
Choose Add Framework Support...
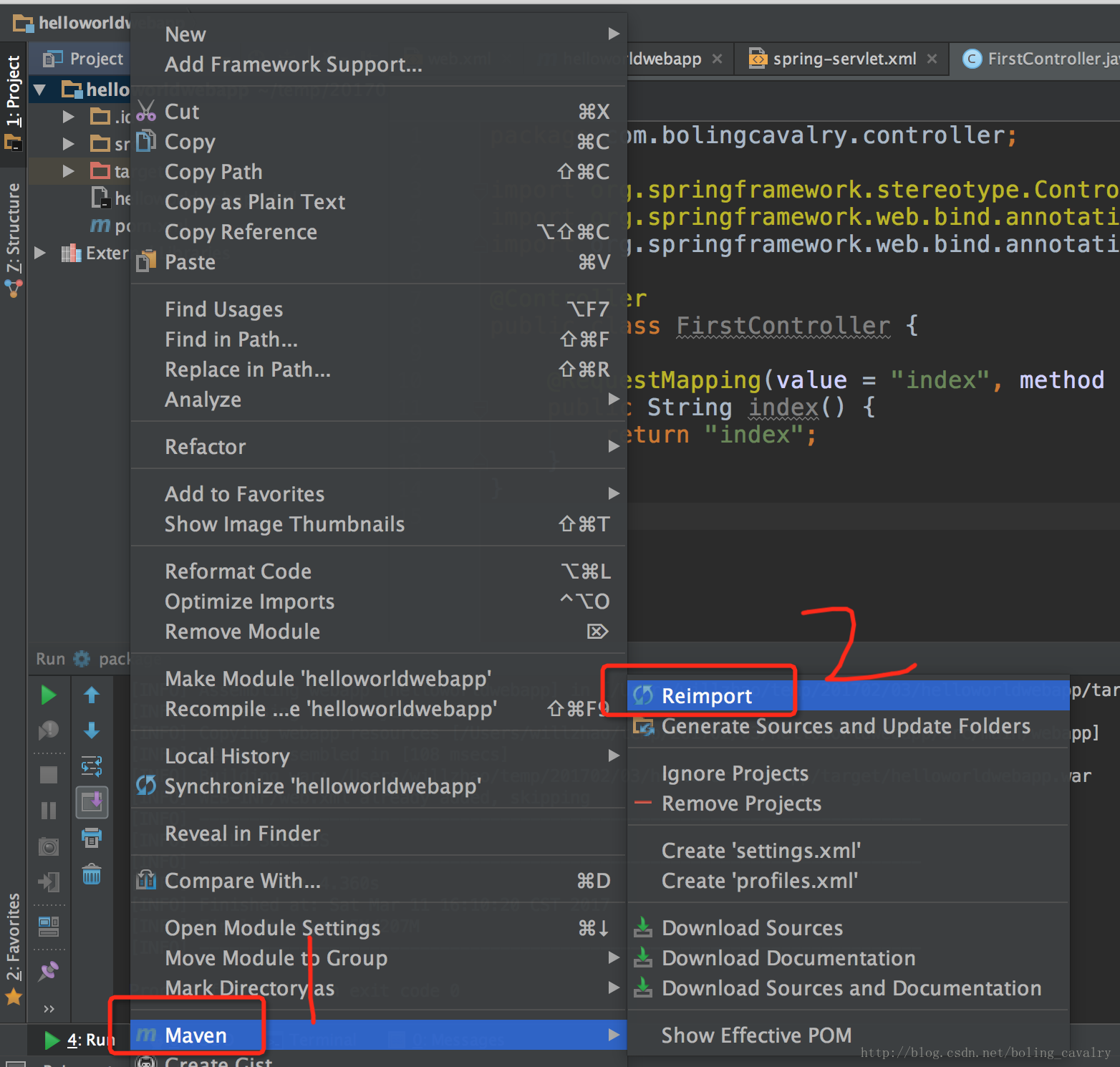point(378,64)
